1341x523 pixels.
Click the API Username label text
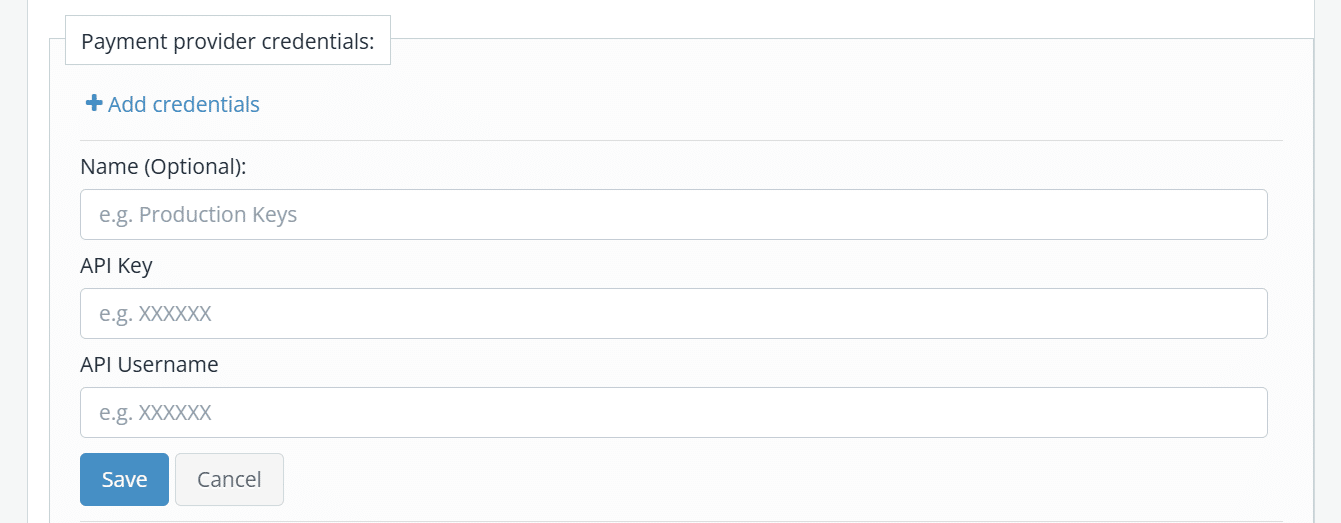coord(149,365)
